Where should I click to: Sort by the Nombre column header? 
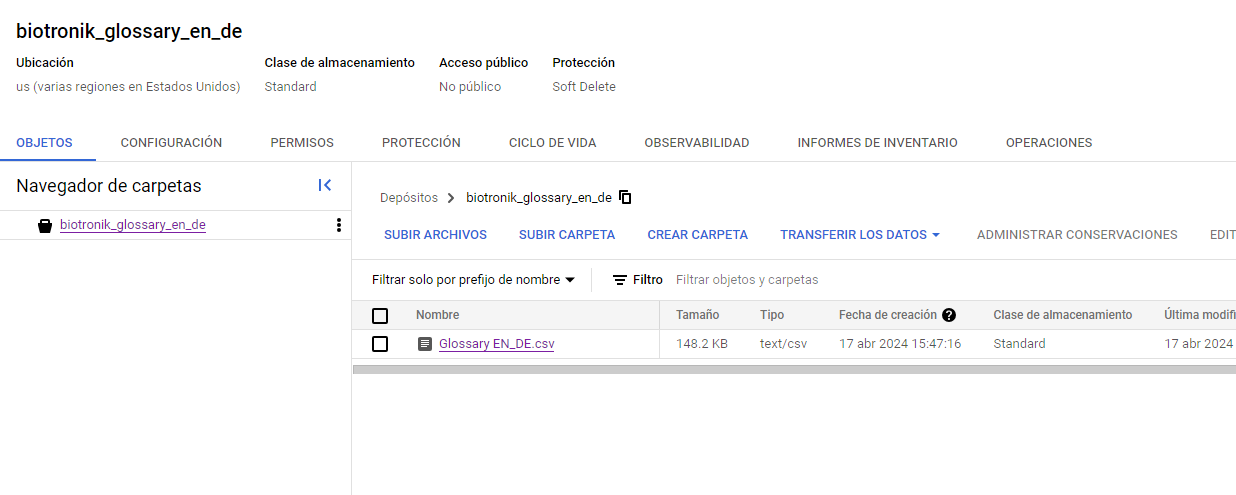pos(437,315)
